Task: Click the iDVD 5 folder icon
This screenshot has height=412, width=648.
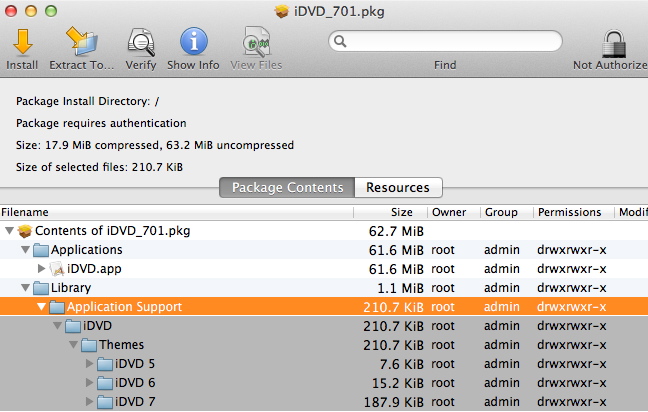Action: [x=105, y=364]
